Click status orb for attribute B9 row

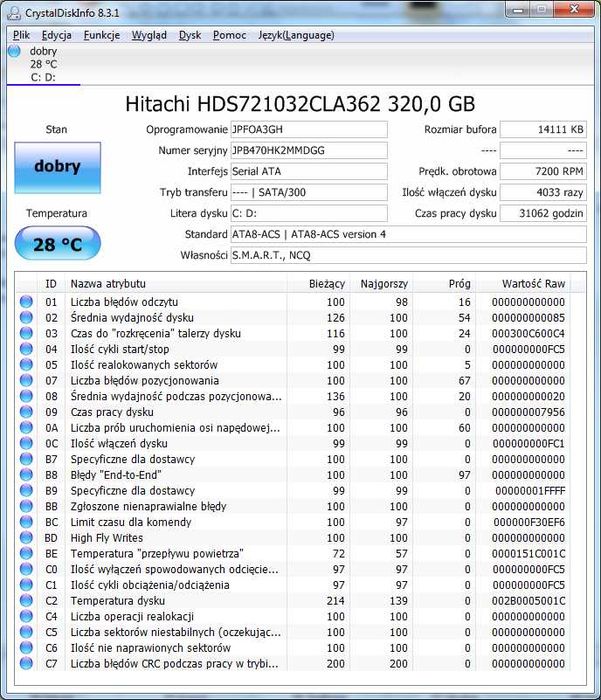pos(26,491)
